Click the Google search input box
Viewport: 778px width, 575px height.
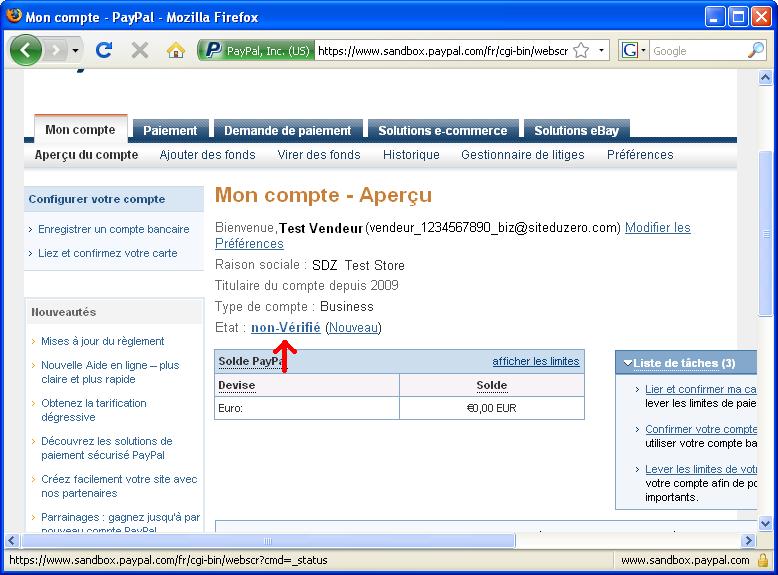tap(698, 51)
